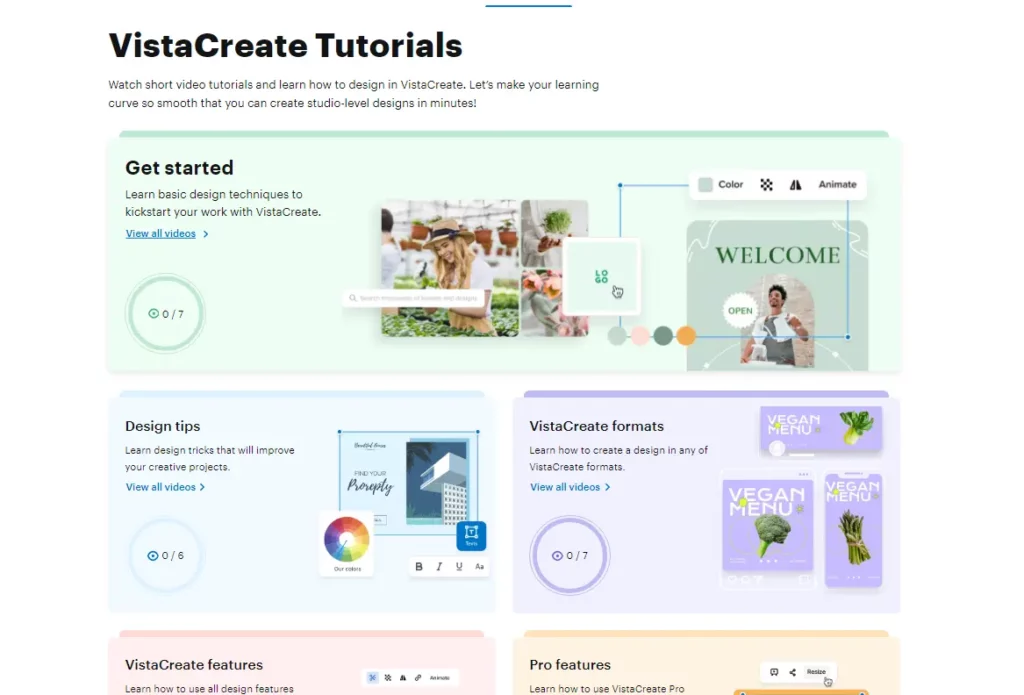Click the OPEN badge on Welcome design
The height and width of the screenshot is (695, 1024).
740,311
